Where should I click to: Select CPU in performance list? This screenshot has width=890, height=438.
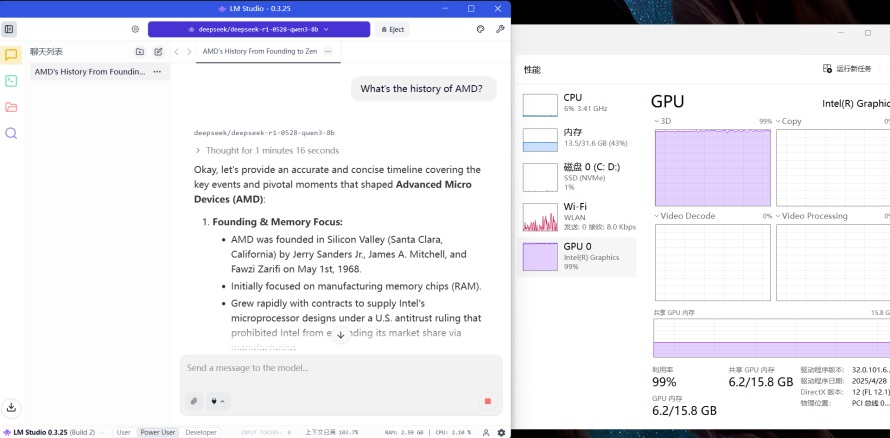578,103
